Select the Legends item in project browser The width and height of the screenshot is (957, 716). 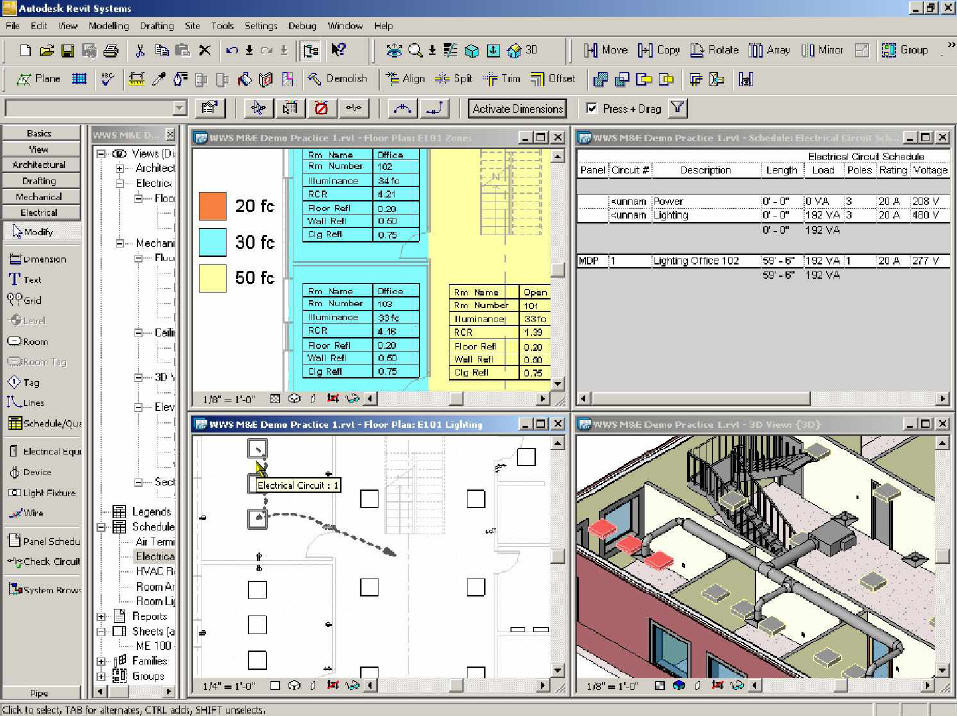click(151, 512)
